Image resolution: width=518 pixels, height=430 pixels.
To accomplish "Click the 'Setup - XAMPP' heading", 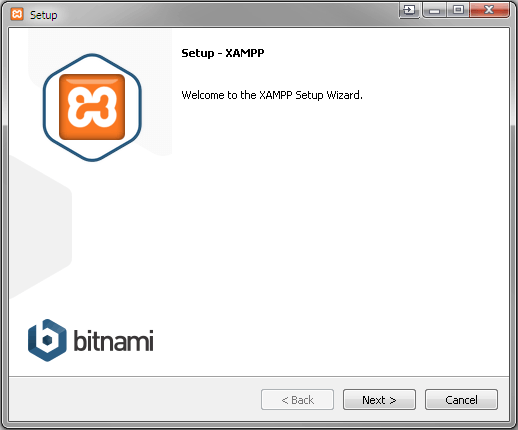I will (x=223, y=53).
